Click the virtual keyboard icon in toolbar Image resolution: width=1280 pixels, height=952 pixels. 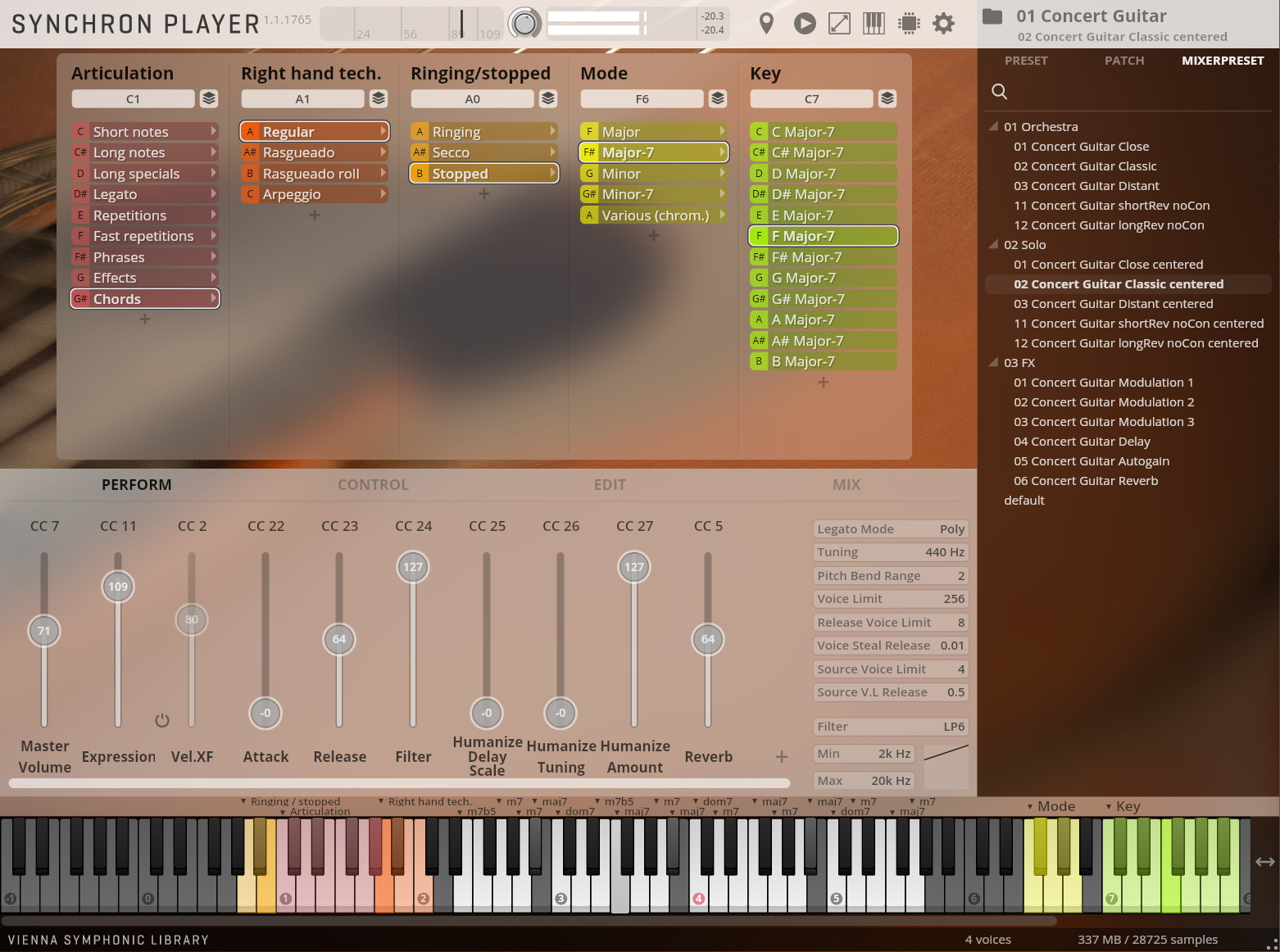(873, 23)
